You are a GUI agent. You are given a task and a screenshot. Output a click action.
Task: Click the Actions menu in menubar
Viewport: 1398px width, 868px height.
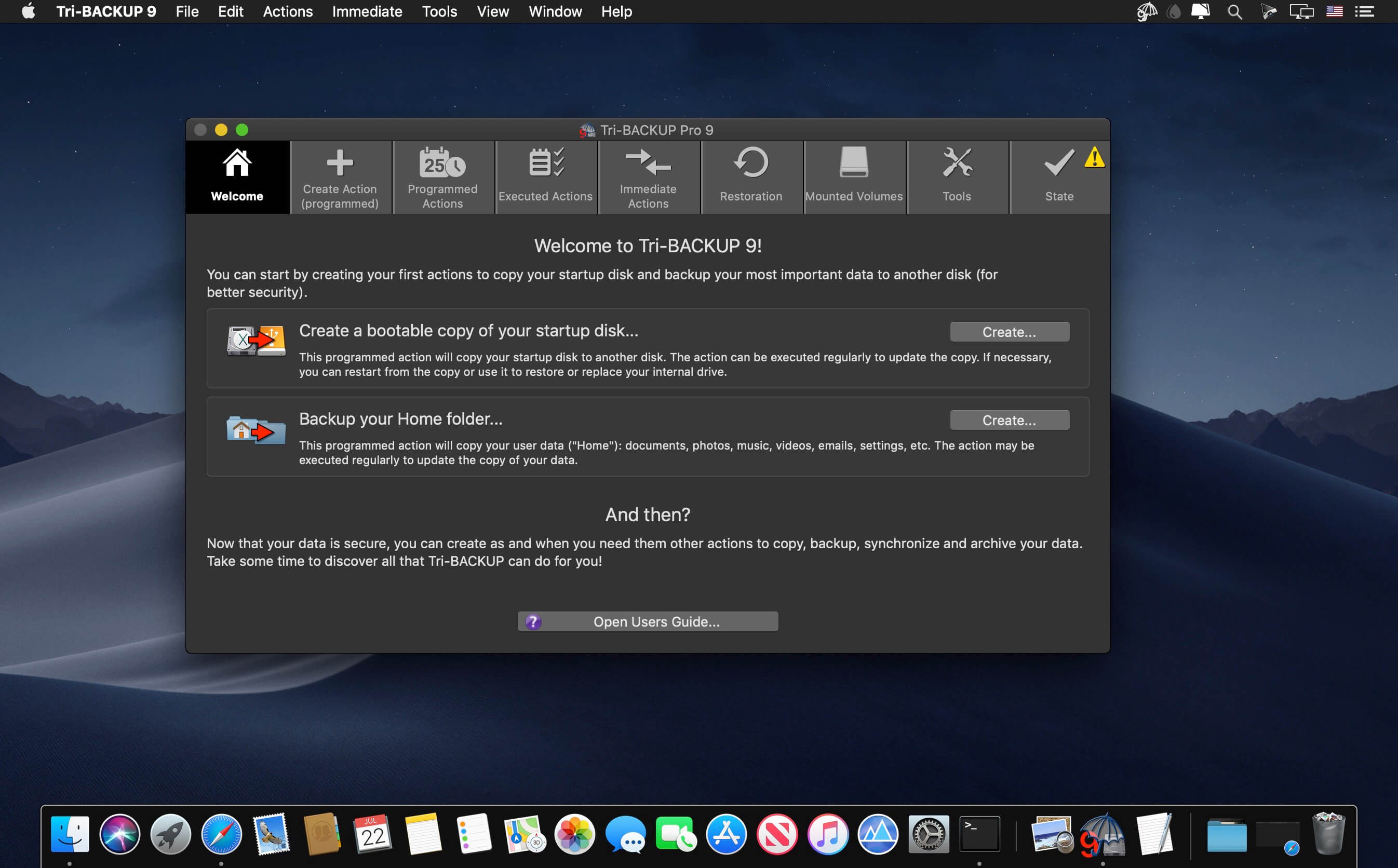287,12
